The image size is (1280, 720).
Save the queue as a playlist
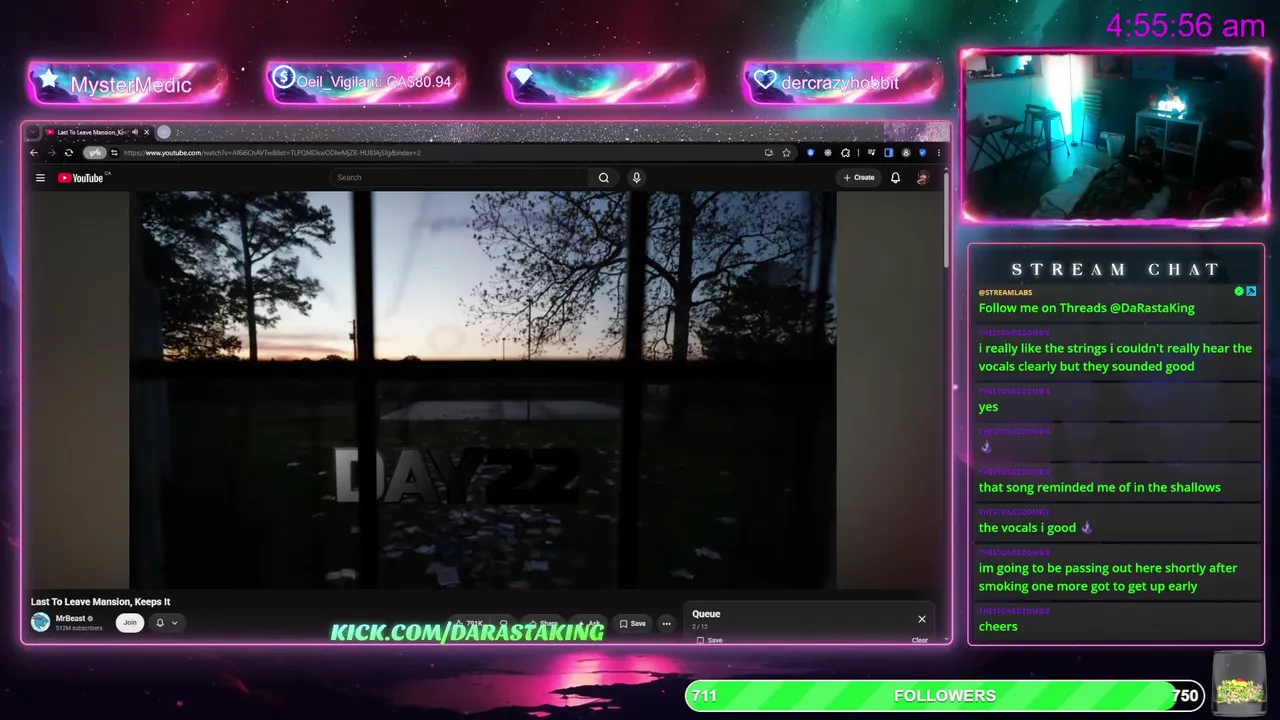(710, 640)
